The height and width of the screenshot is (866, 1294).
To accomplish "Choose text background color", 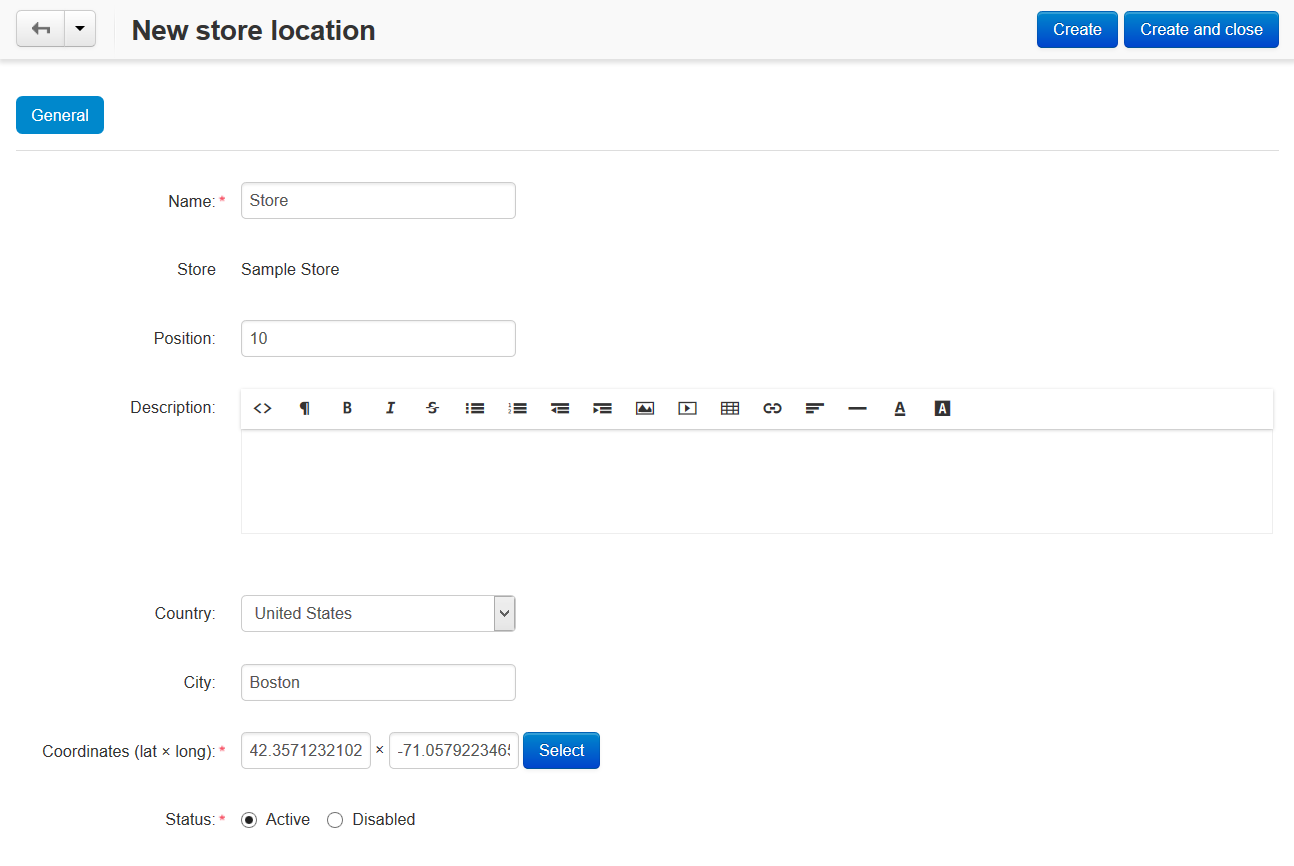I will [x=942, y=408].
